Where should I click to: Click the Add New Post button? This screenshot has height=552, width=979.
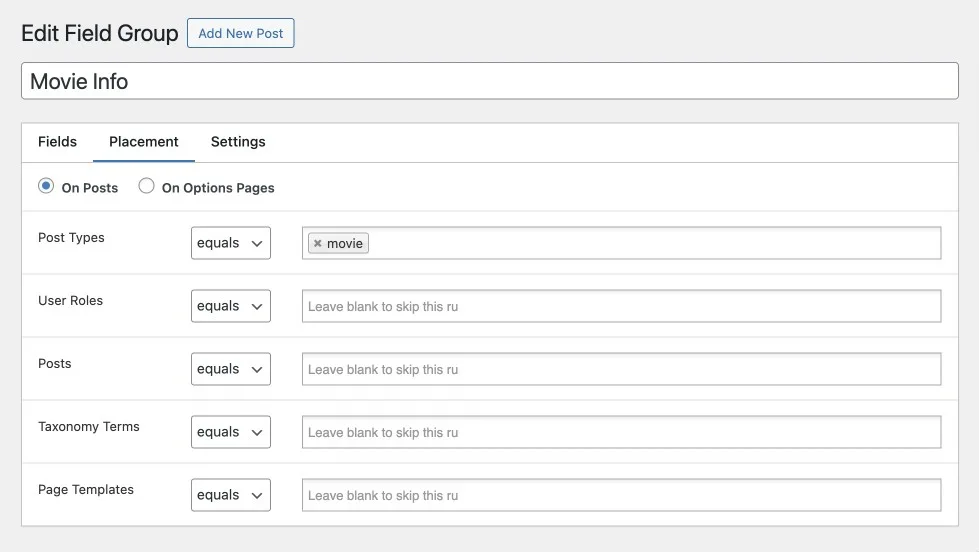click(240, 33)
